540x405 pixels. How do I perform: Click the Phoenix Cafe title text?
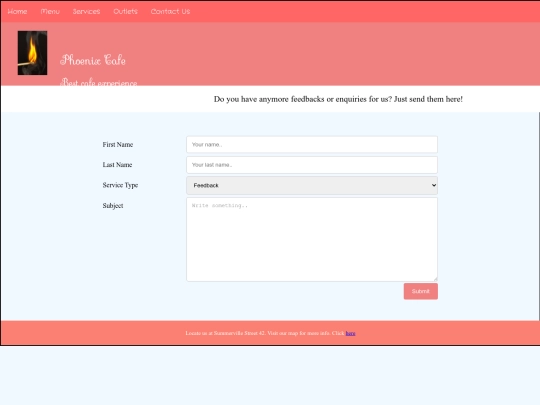[93, 60]
